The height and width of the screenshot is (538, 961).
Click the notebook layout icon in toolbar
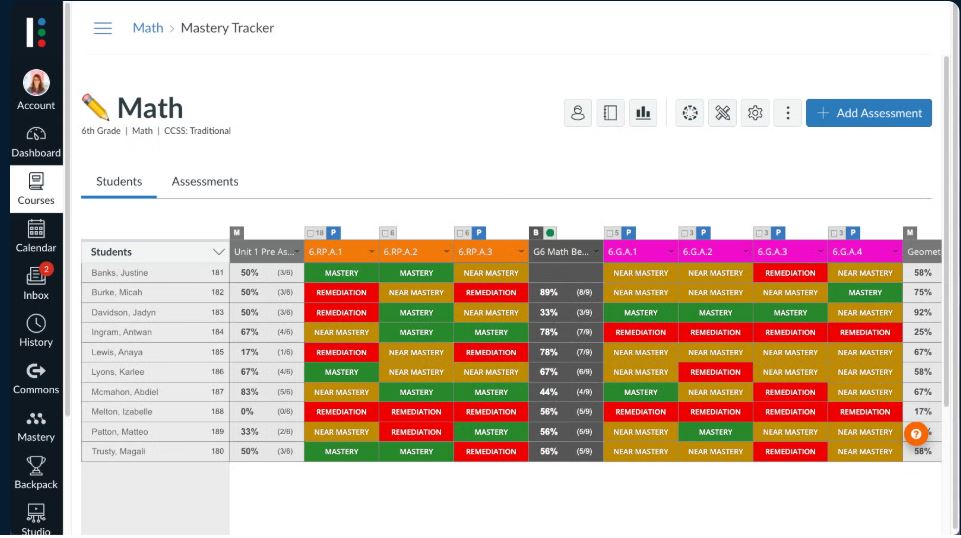(x=610, y=113)
